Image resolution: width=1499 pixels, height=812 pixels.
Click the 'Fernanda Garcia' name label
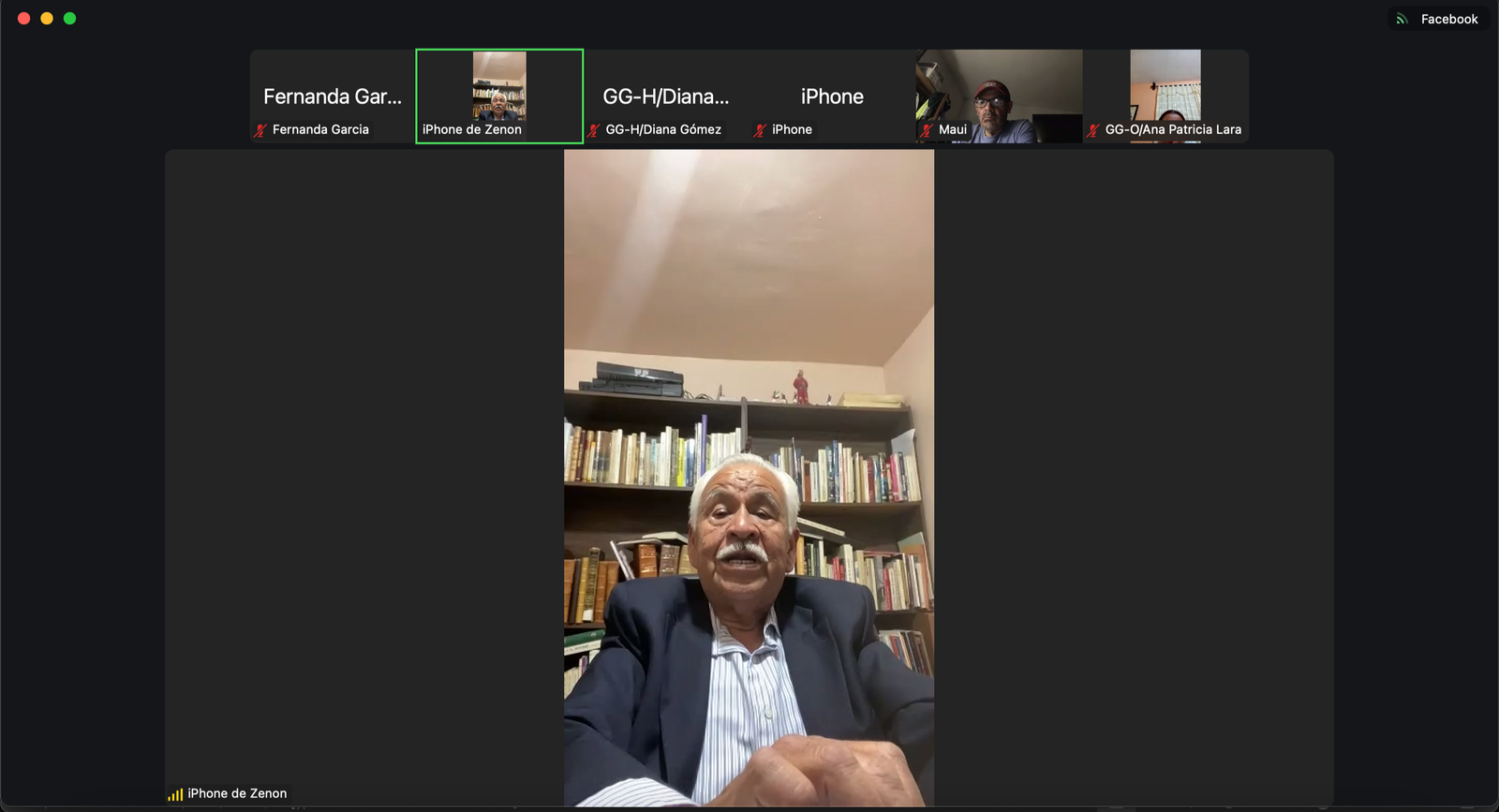[x=320, y=129]
